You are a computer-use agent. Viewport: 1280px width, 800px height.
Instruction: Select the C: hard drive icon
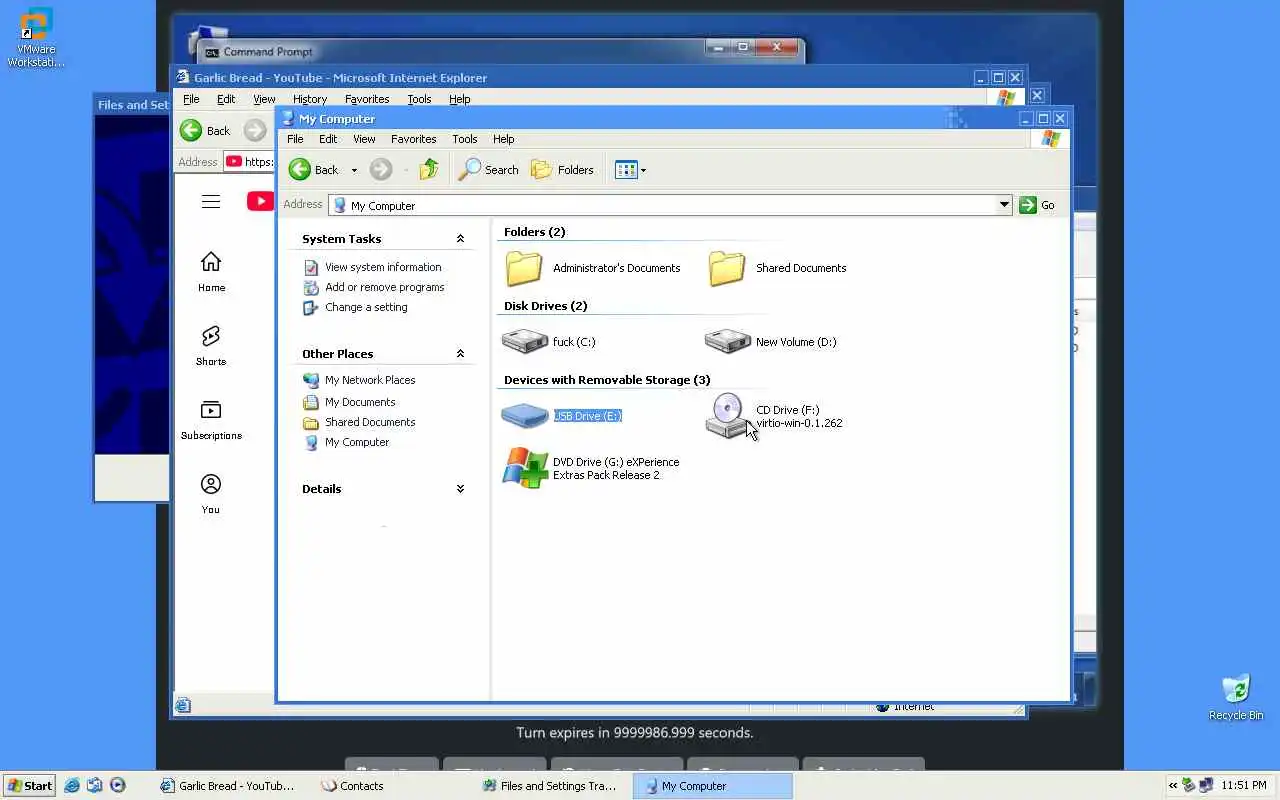click(x=524, y=341)
